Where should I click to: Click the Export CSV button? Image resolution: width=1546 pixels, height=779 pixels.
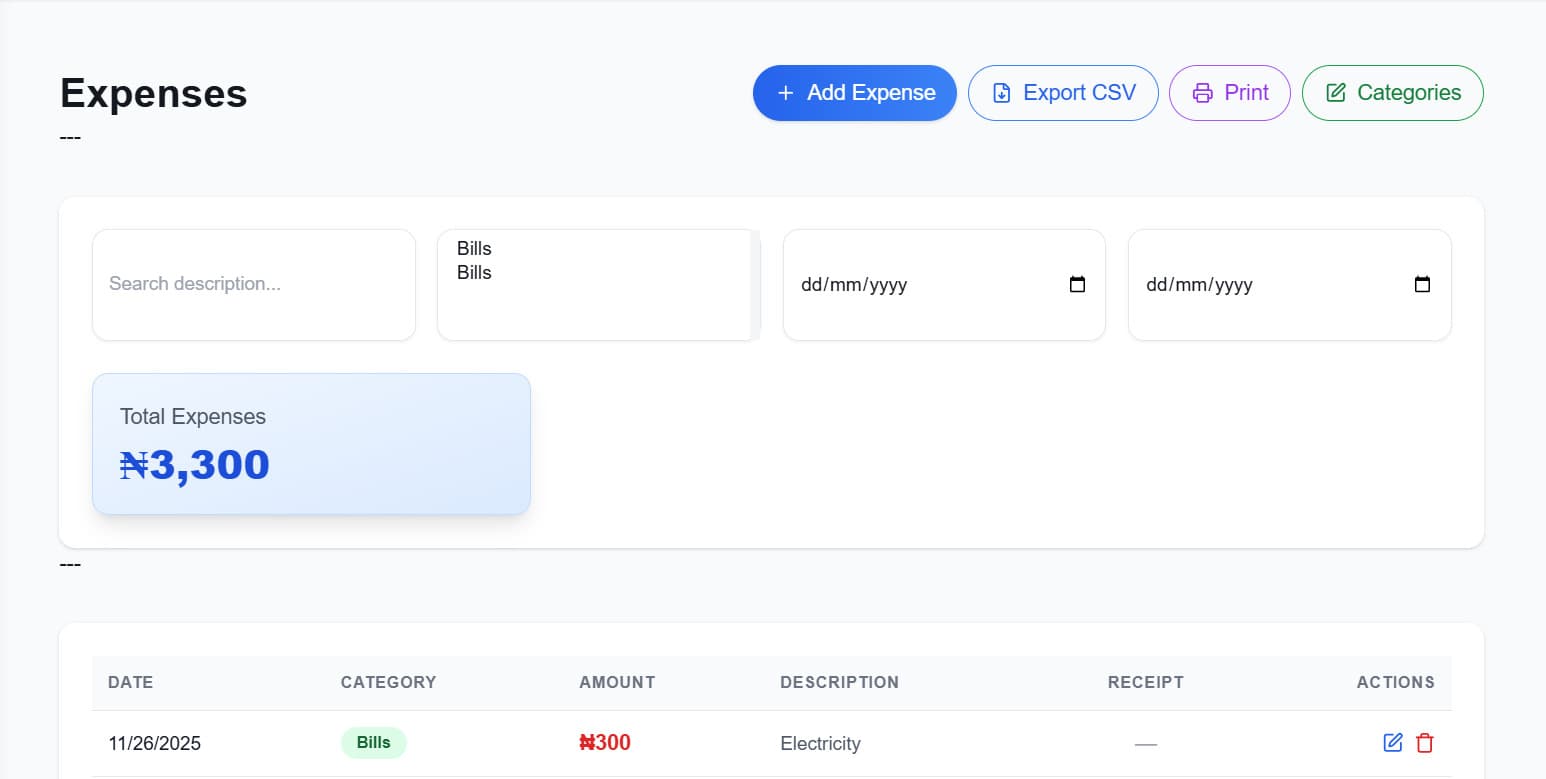(x=1063, y=92)
